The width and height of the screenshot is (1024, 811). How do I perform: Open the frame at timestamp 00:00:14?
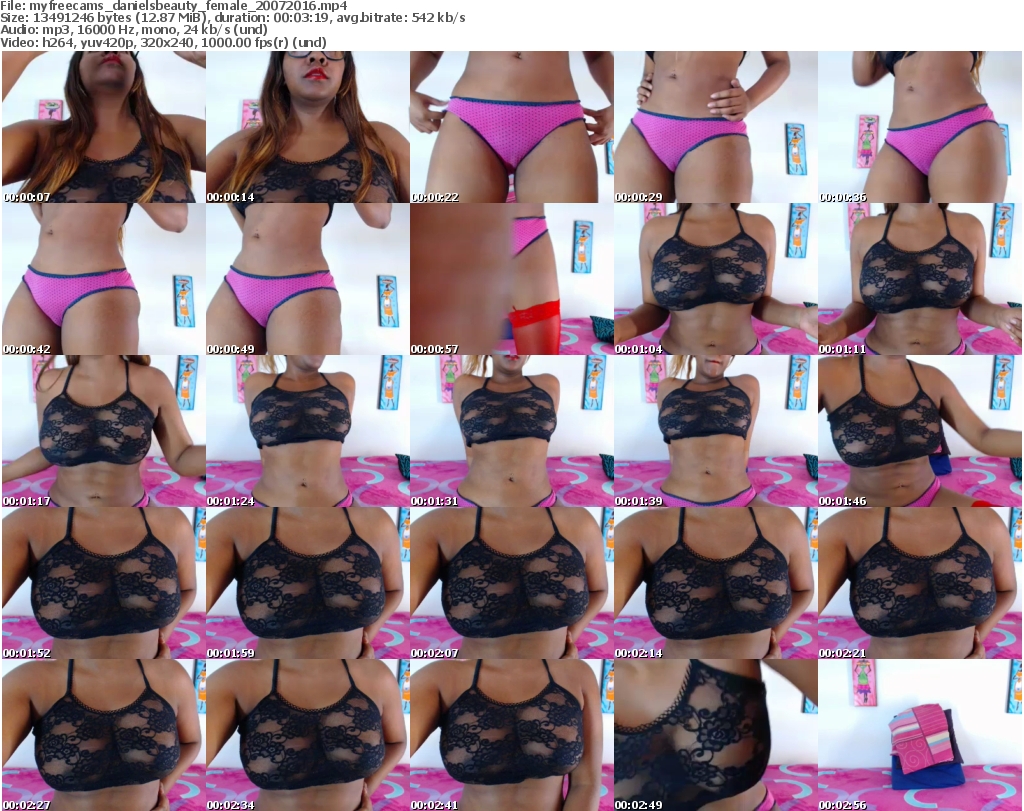click(308, 127)
